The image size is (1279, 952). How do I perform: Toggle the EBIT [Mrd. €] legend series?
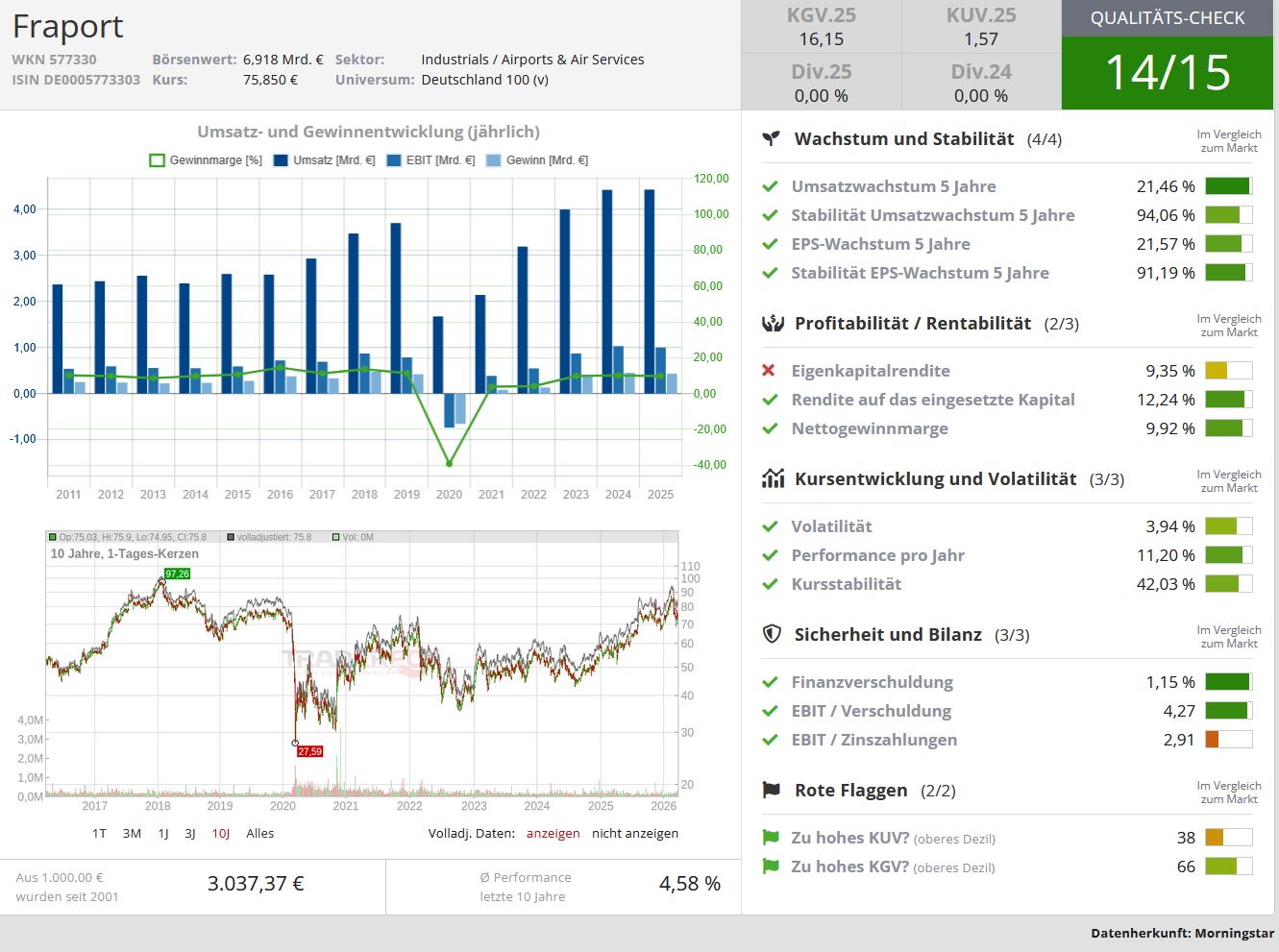[x=430, y=160]
